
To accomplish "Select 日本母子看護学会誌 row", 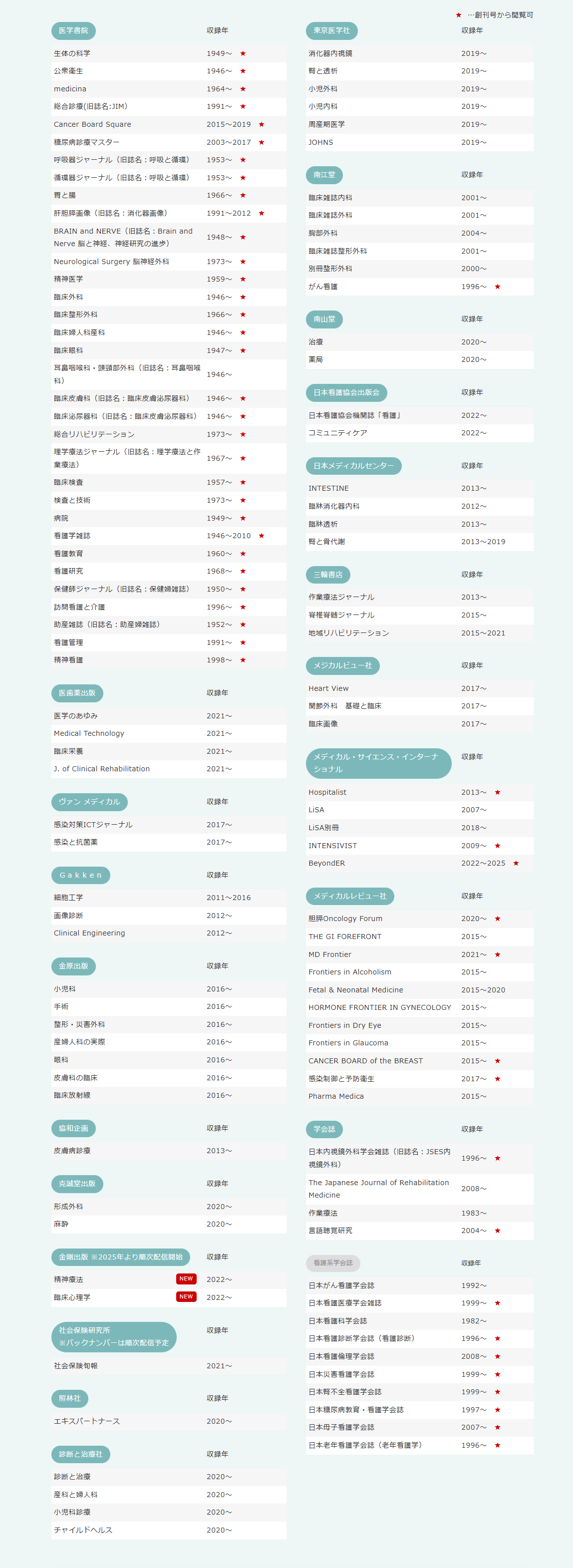I will [420, 1427].
